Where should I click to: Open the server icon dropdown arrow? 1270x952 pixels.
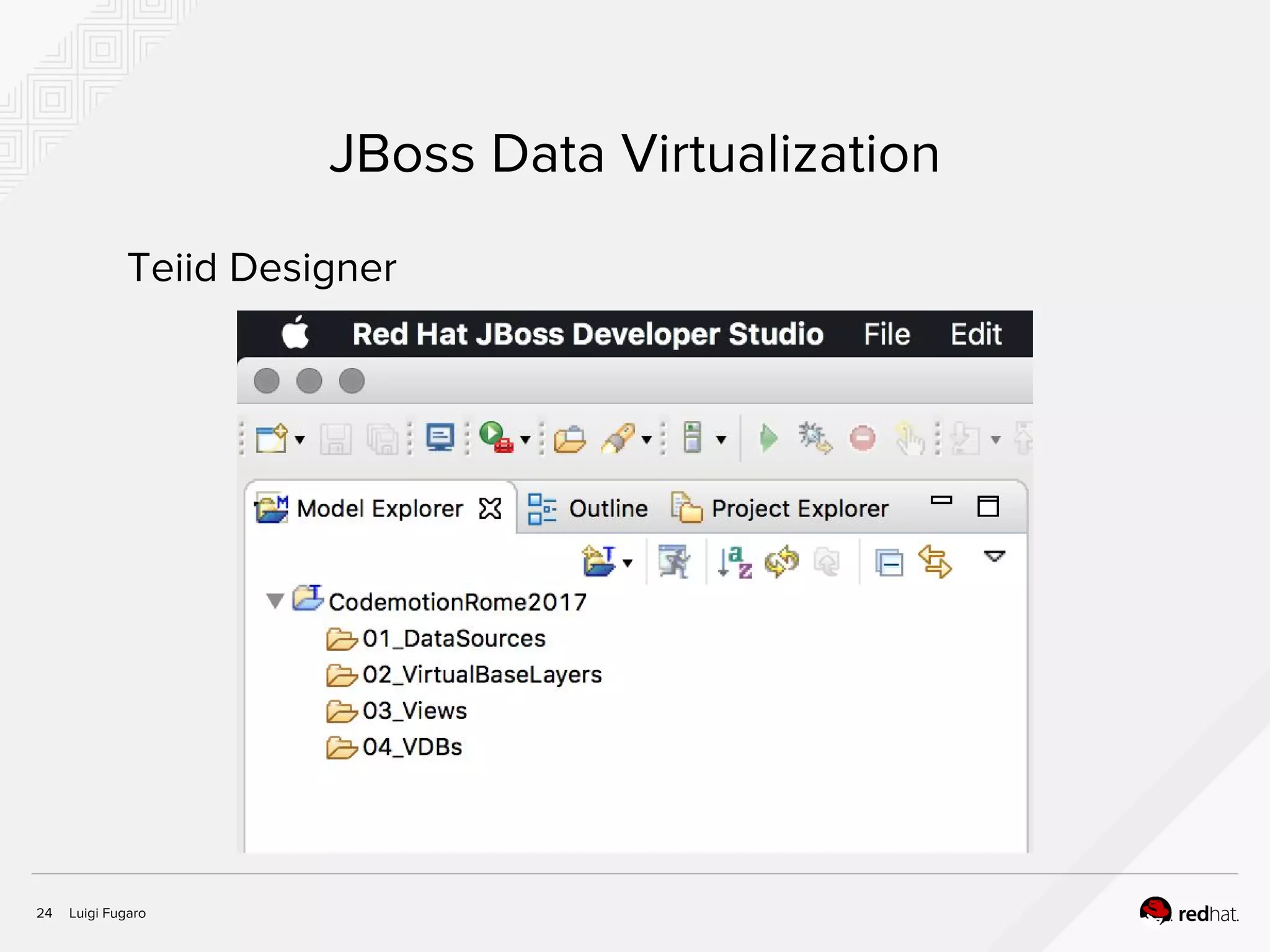721,440
